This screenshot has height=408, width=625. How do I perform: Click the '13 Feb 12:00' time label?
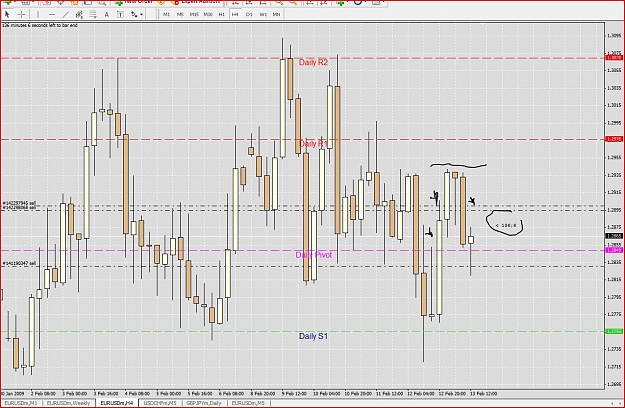pos(483,394)
